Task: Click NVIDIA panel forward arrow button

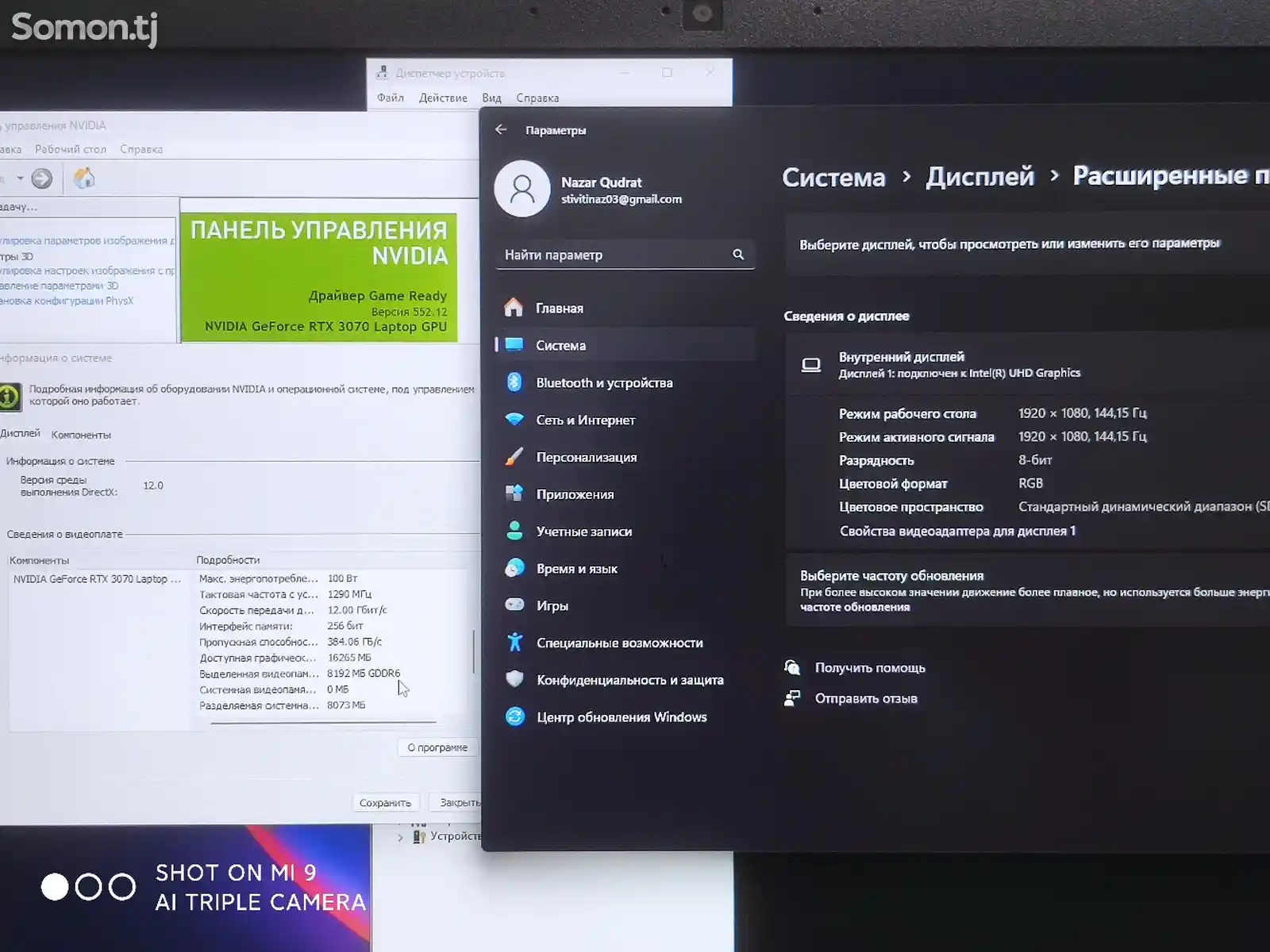Action: pyautogui.click(x=42, y=178)
